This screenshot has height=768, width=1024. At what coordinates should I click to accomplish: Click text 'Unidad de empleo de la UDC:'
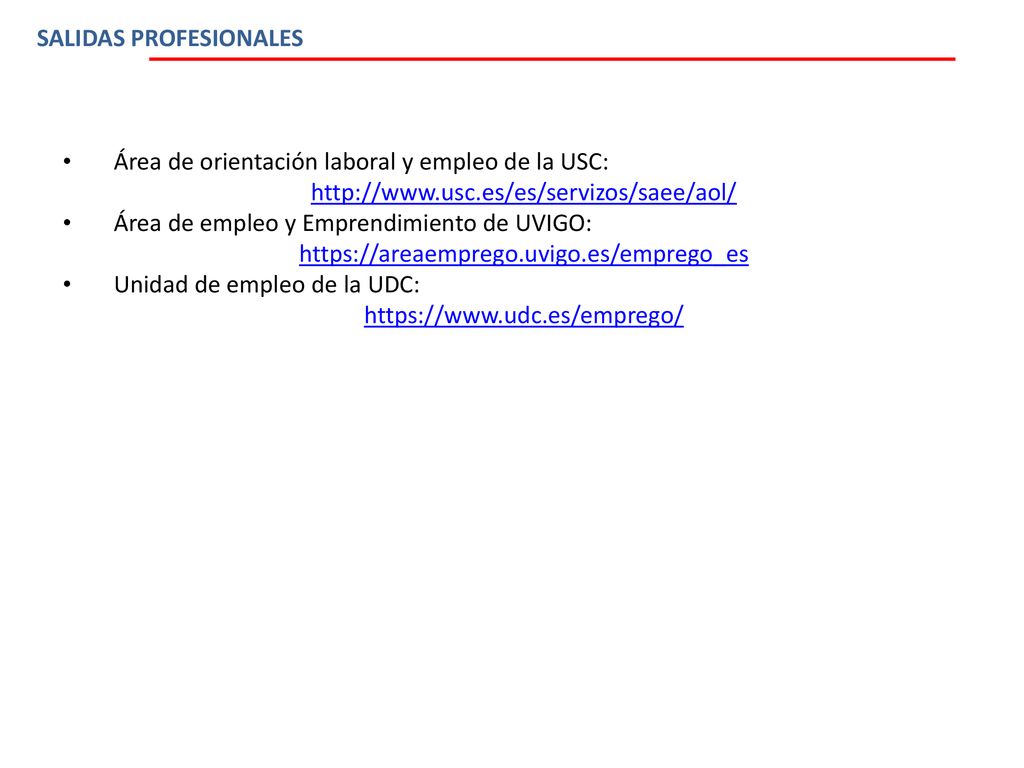(266, 285)
